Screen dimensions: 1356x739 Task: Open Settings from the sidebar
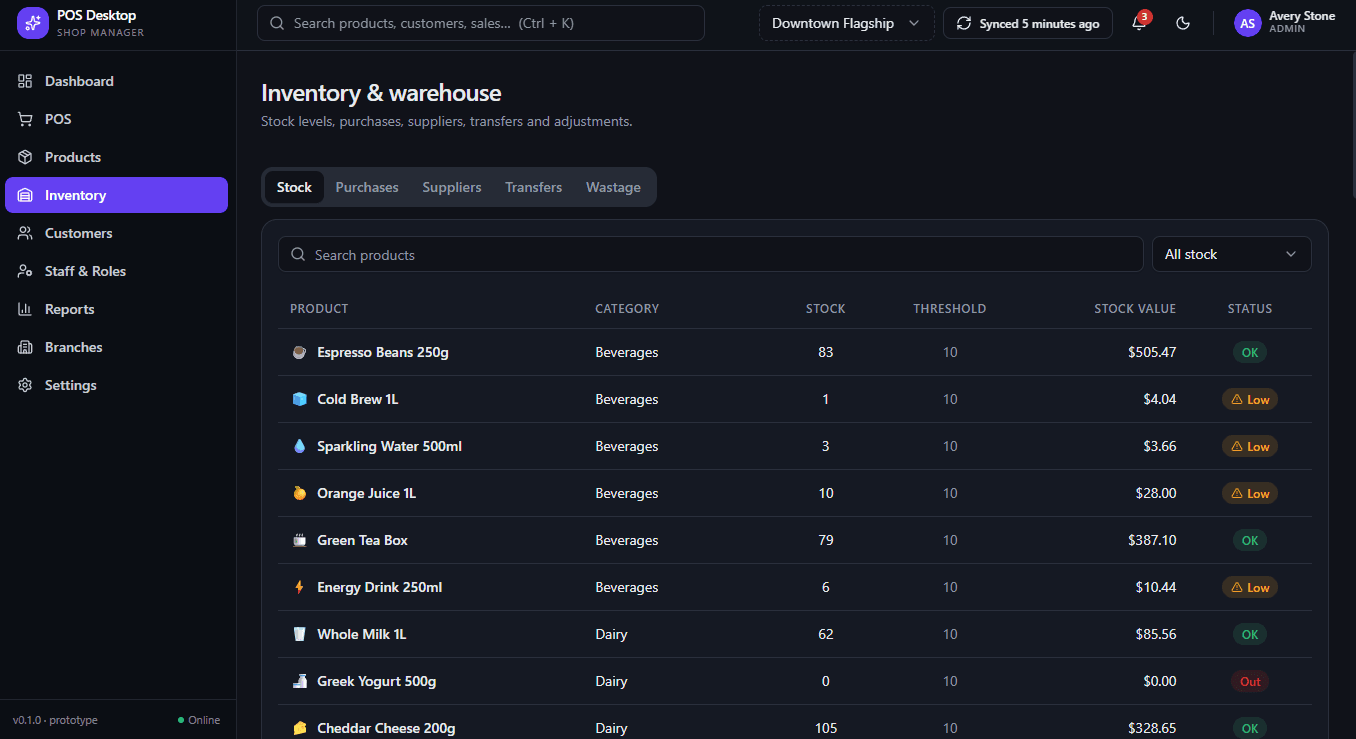(116, 385)
